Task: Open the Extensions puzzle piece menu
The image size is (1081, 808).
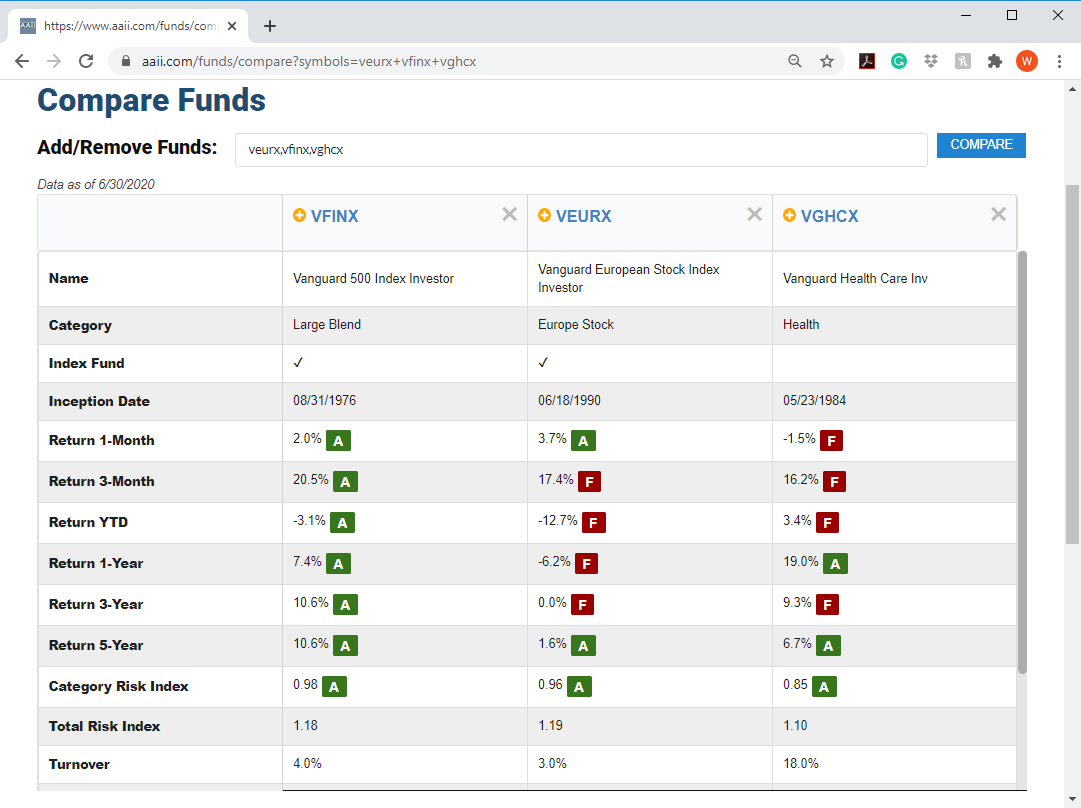Action: coord(994,61)
